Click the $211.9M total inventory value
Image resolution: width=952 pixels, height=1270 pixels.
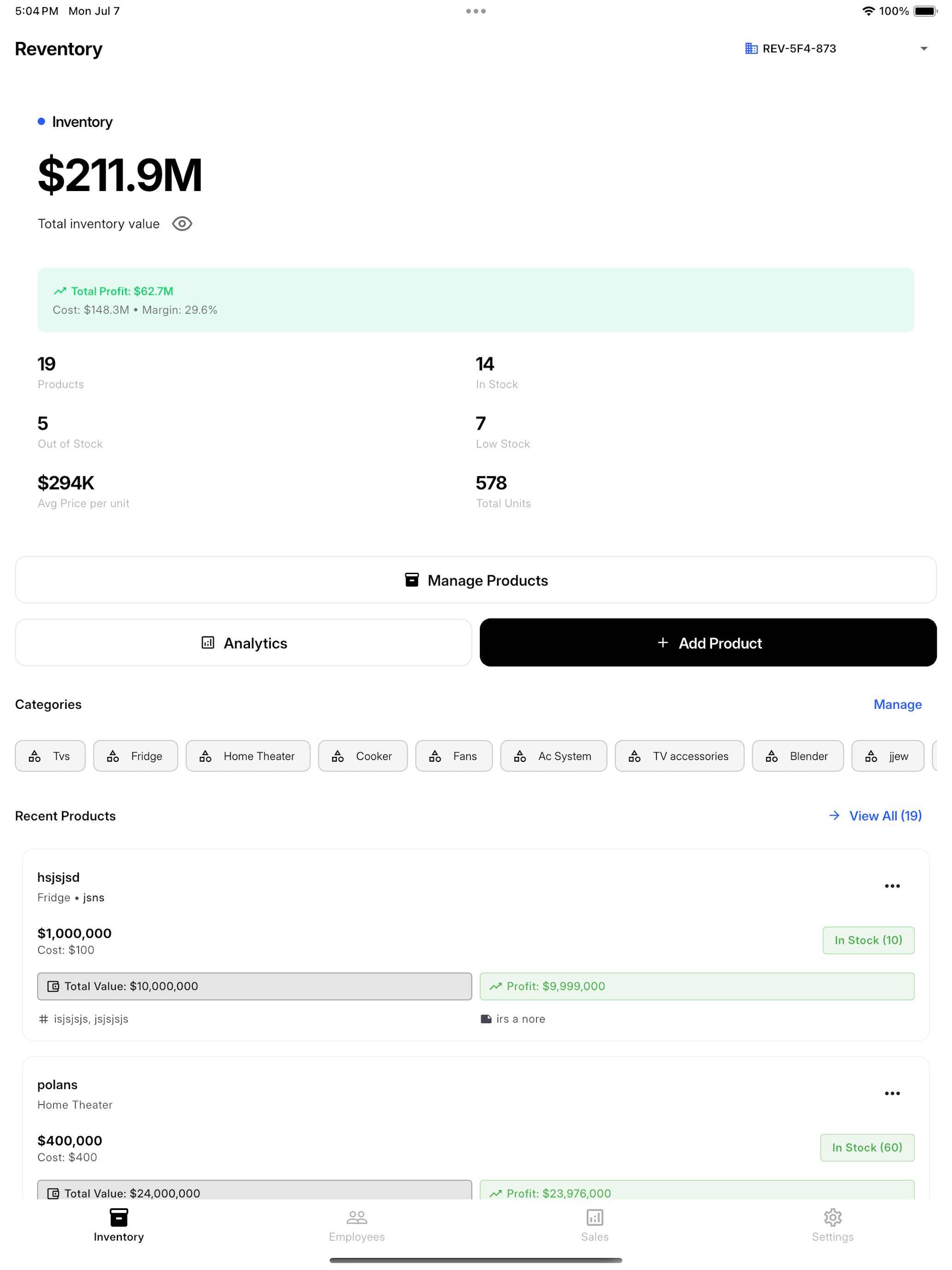coord(120,174)
